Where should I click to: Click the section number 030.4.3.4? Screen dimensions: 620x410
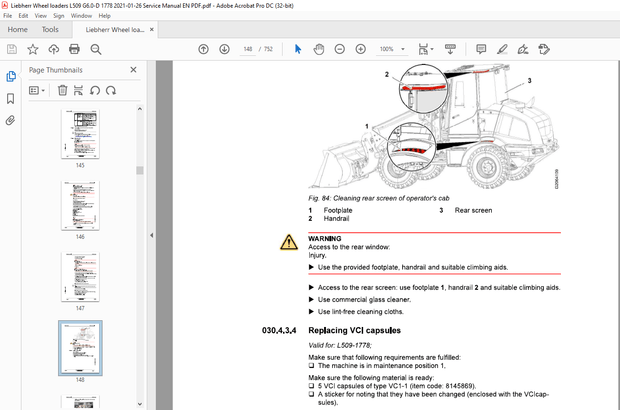[279, 331]
